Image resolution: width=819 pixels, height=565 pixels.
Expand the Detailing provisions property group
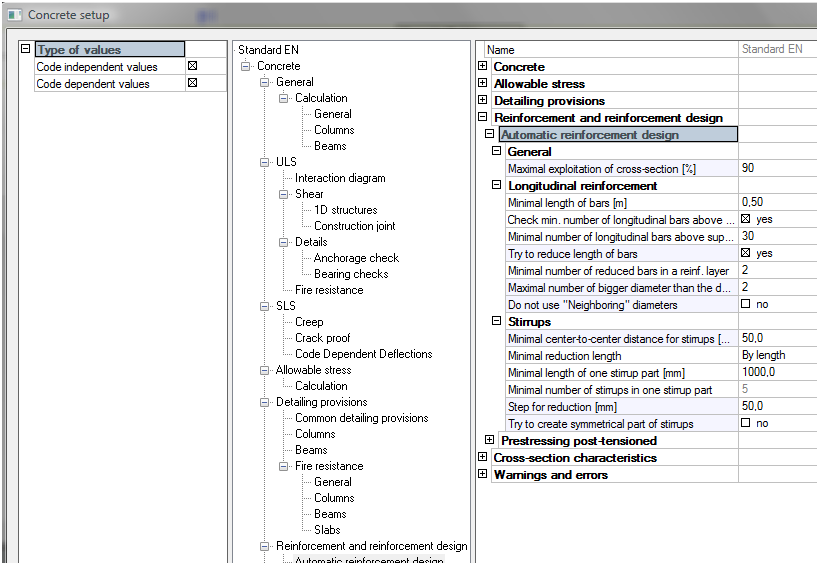[x=483, y=100]
